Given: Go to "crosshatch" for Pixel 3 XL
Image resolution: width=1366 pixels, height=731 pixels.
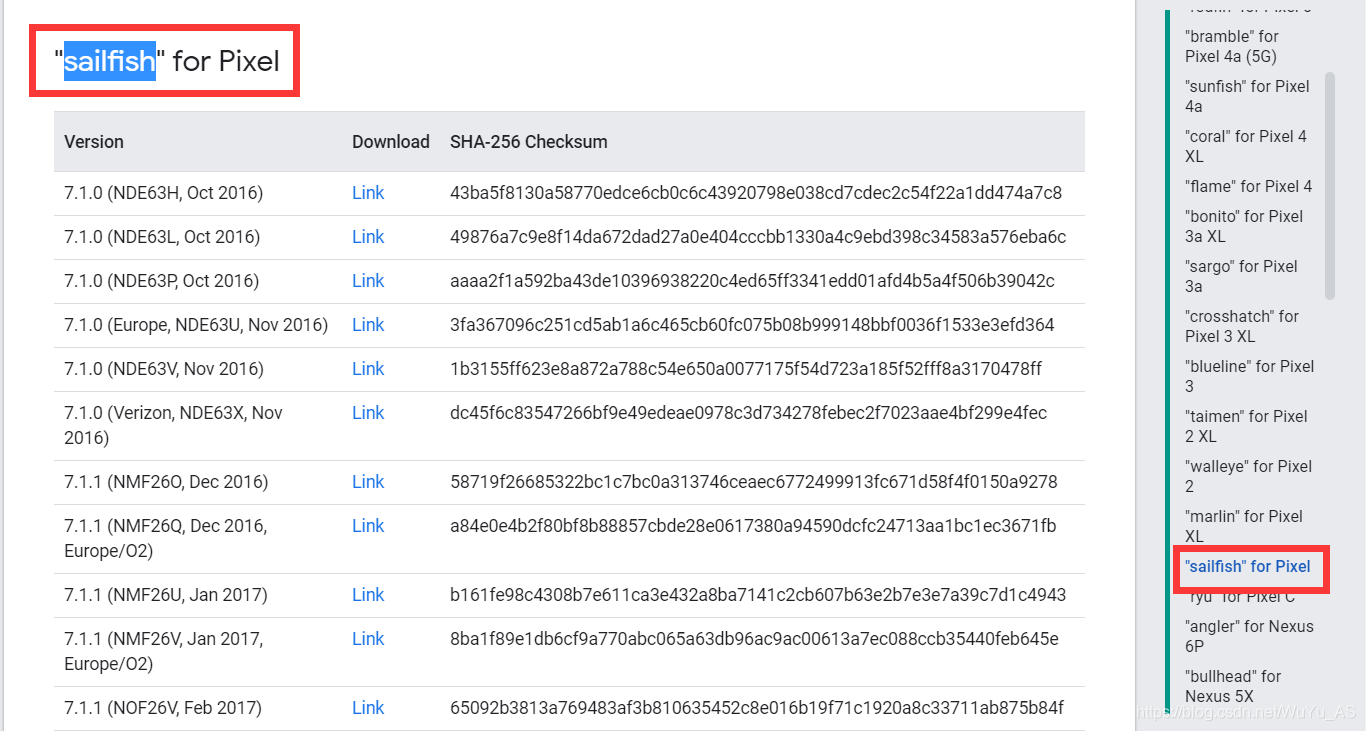Looking at the screenshot, I should click(x=1242, y=327).
